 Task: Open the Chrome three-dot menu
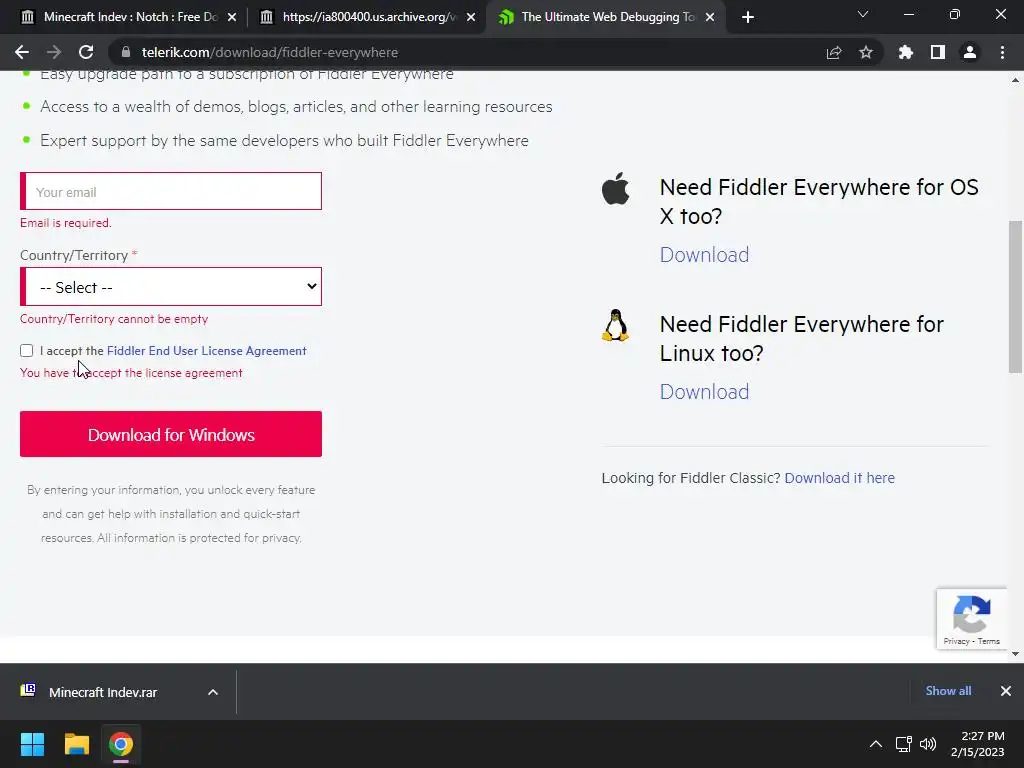[x=1002, y=52]
